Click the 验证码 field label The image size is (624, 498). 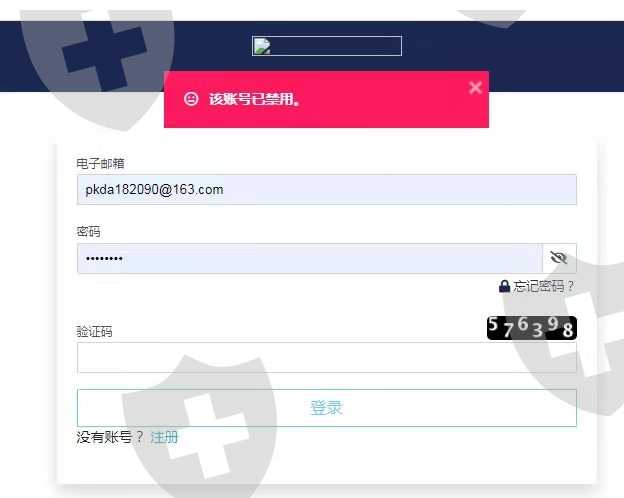click(x=94, y=331)
